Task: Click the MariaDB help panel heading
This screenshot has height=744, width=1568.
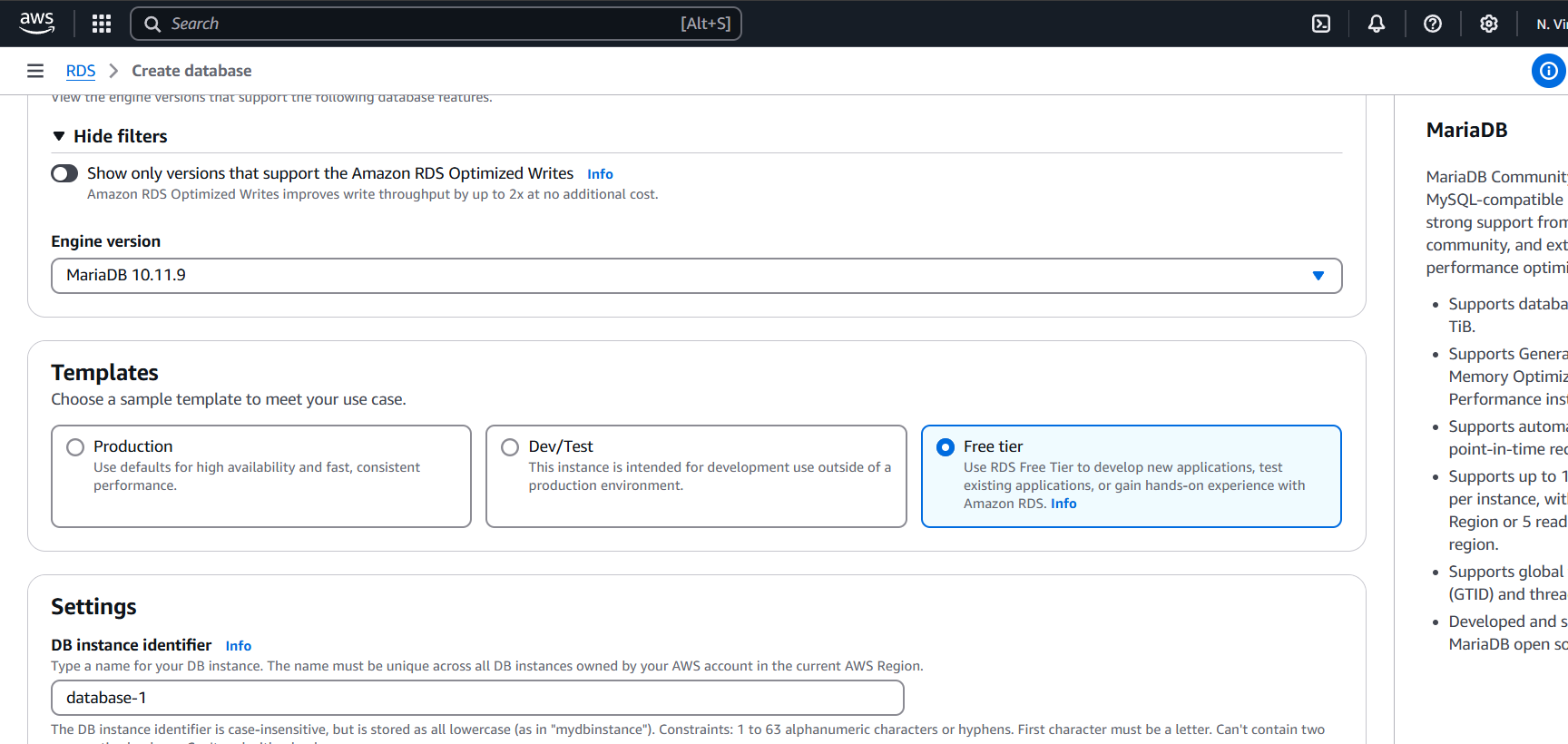Action: (x=1466, y=130)
